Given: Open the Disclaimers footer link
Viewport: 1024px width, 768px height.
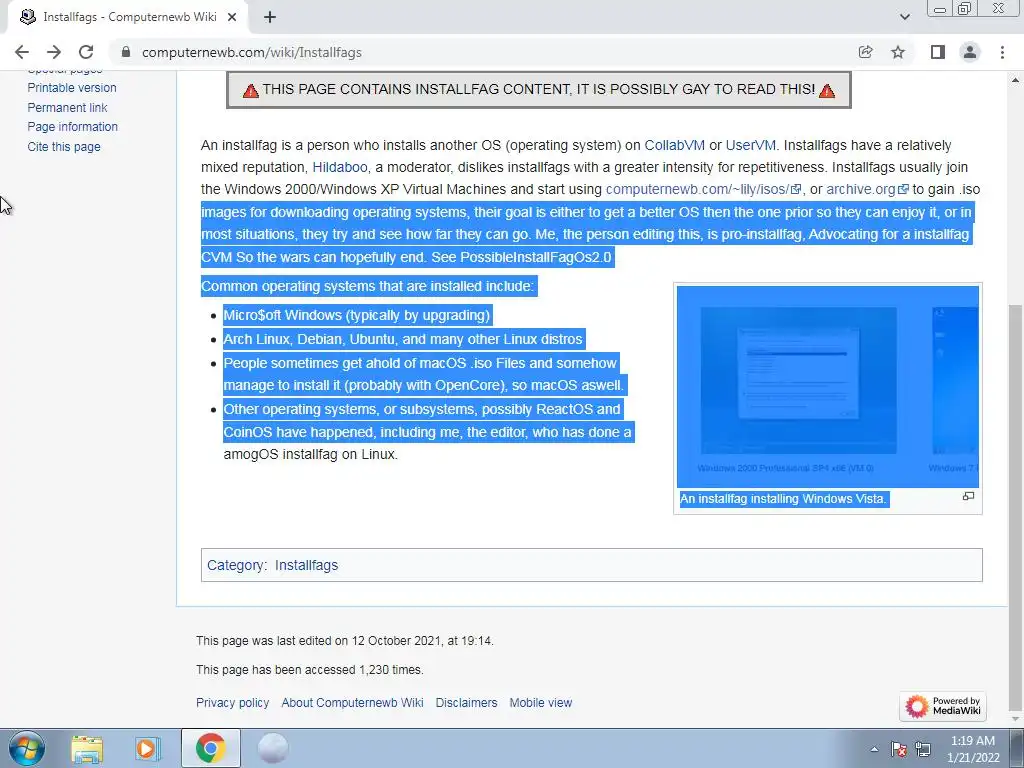Looking at the screenshot, I should pyautogui.click(x=466, y=703).
